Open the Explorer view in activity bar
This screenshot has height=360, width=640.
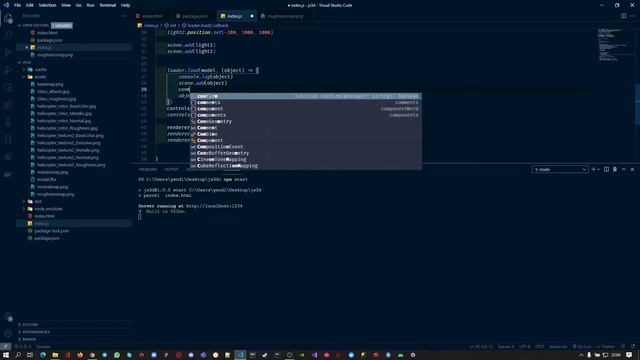8,18
